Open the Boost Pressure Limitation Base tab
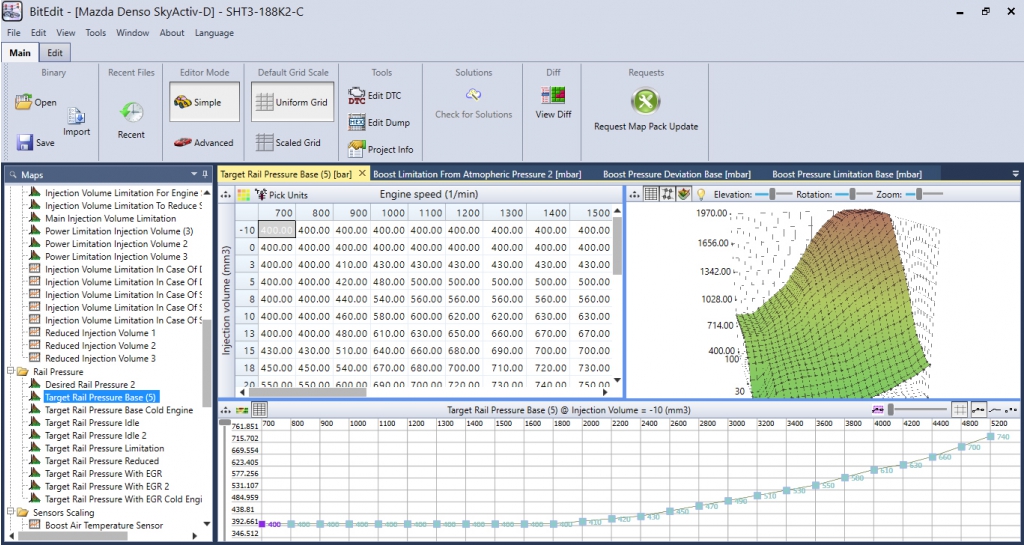Viewport: 1024px width, 545px height. pyautogui.click(x=847, y=174)
